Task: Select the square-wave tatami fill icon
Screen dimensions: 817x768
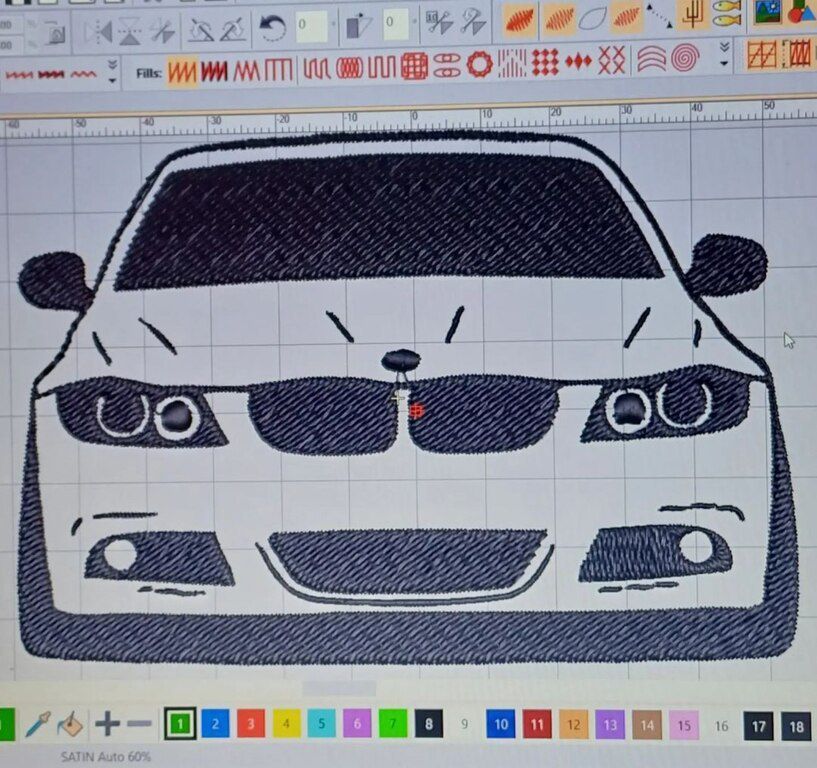Action: coord(382,67)
